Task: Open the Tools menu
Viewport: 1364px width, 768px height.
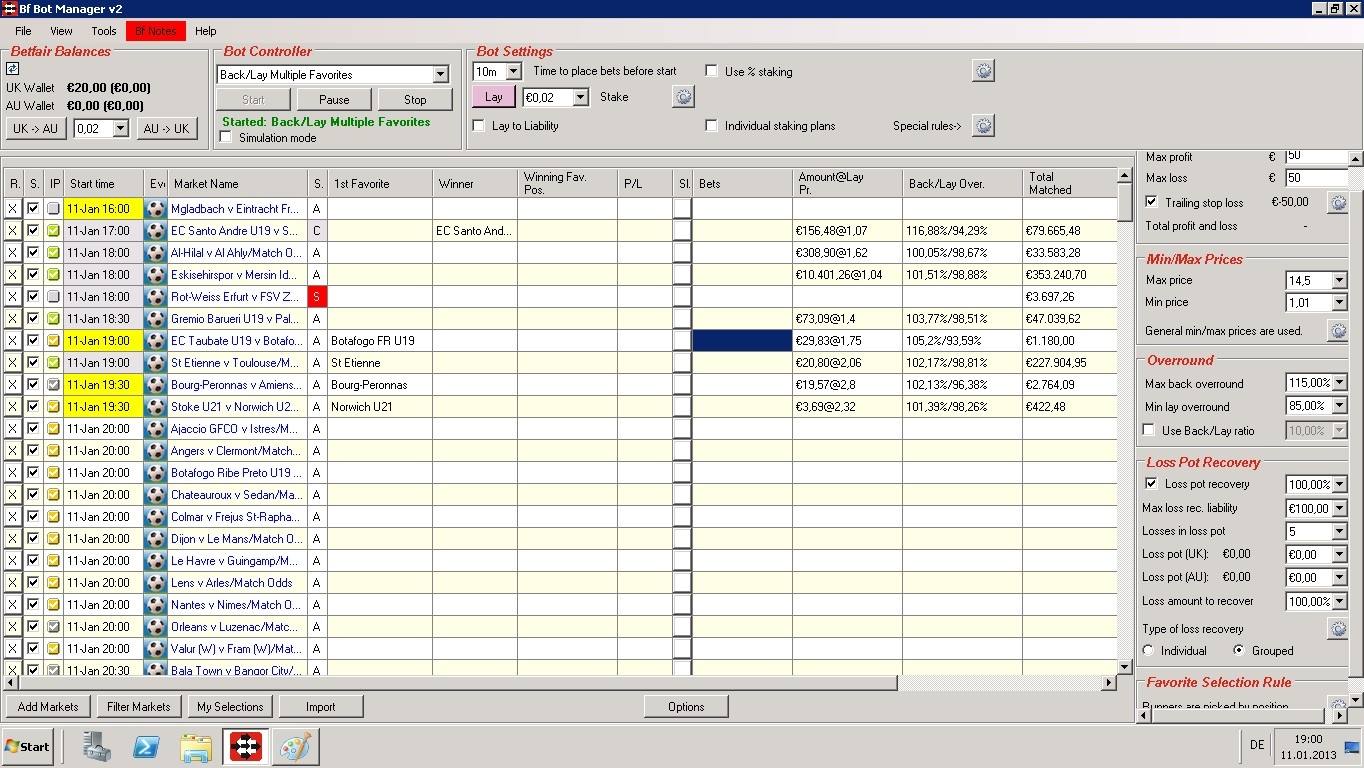Action: click(104, 31)
